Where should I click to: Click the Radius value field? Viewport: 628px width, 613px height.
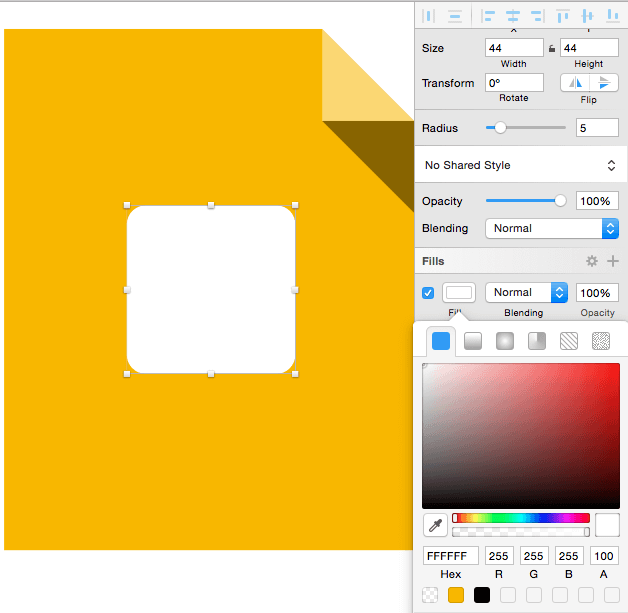pos(597,128)
